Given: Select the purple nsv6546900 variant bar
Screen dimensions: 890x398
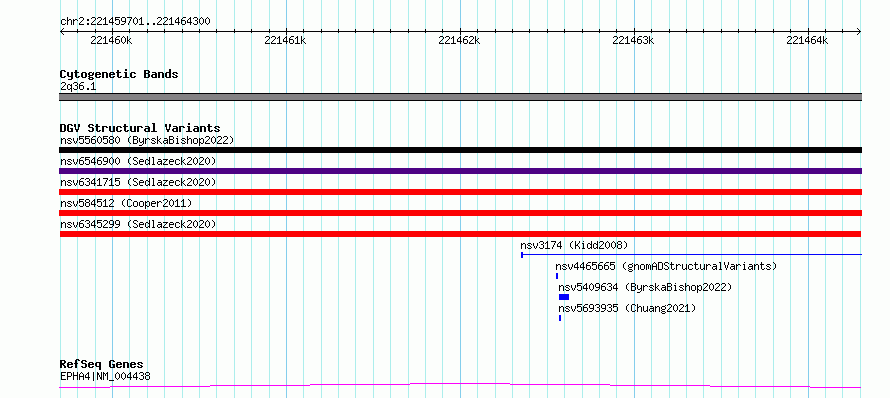Looking at the screenshot, I should [x=460, y=171].
